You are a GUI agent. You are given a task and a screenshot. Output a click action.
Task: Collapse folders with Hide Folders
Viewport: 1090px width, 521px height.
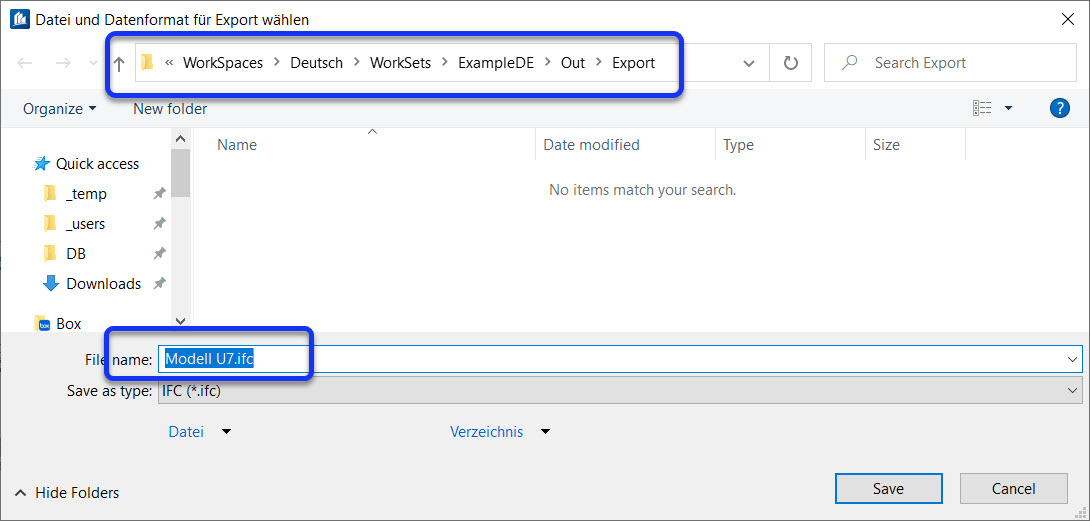67,493
